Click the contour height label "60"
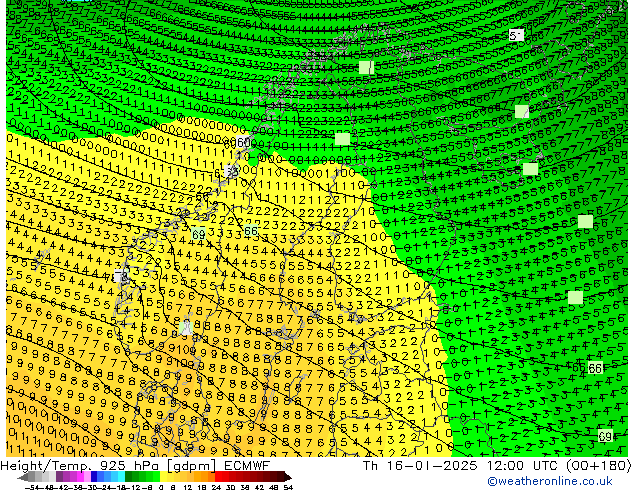 pyautogui.click(x=243, y=142)
